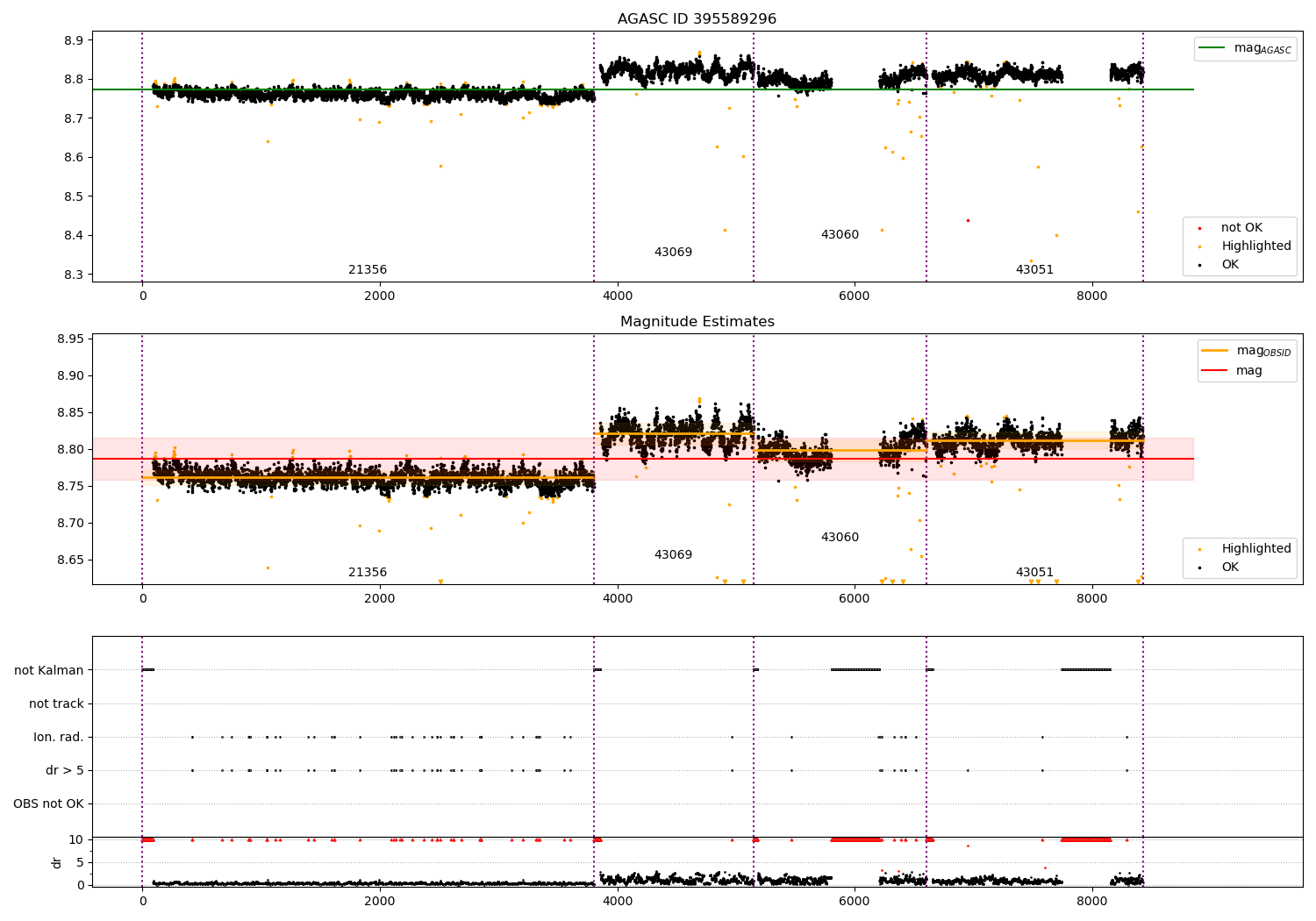
Task: Click the mag OBSID legend entry in middle plot
Action: [x=1247, y=351]
